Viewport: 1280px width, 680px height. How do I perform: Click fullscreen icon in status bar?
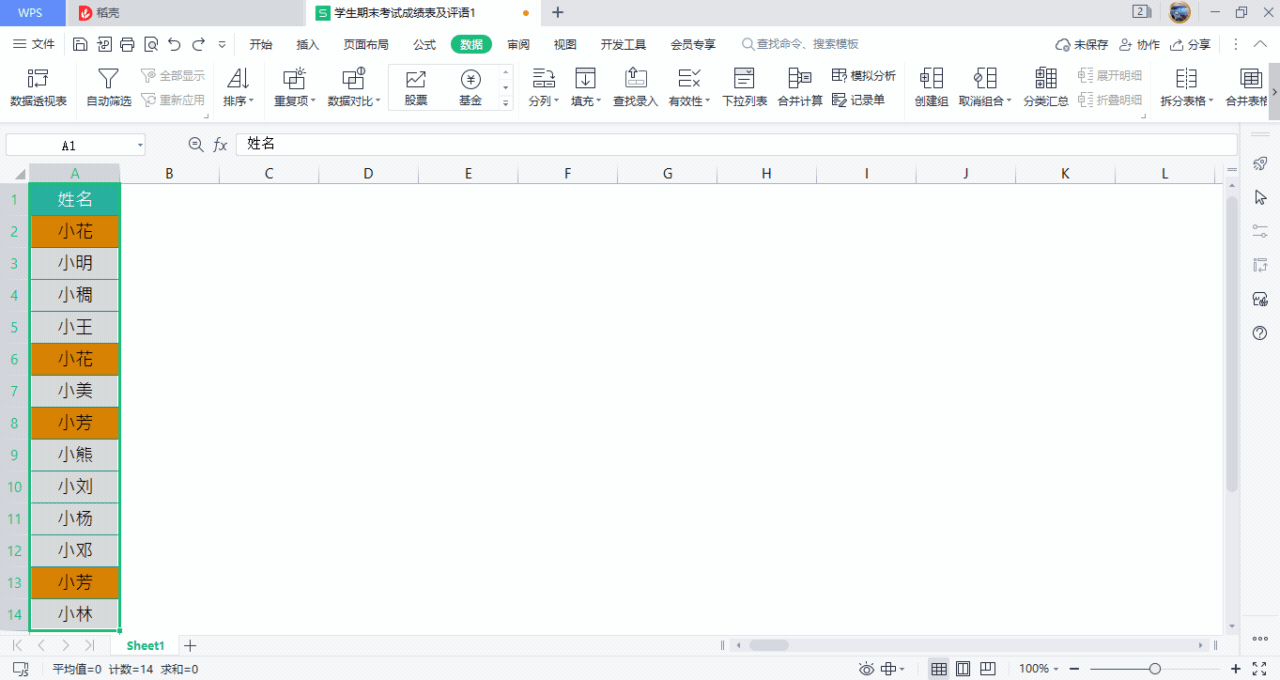point(1259,668)
